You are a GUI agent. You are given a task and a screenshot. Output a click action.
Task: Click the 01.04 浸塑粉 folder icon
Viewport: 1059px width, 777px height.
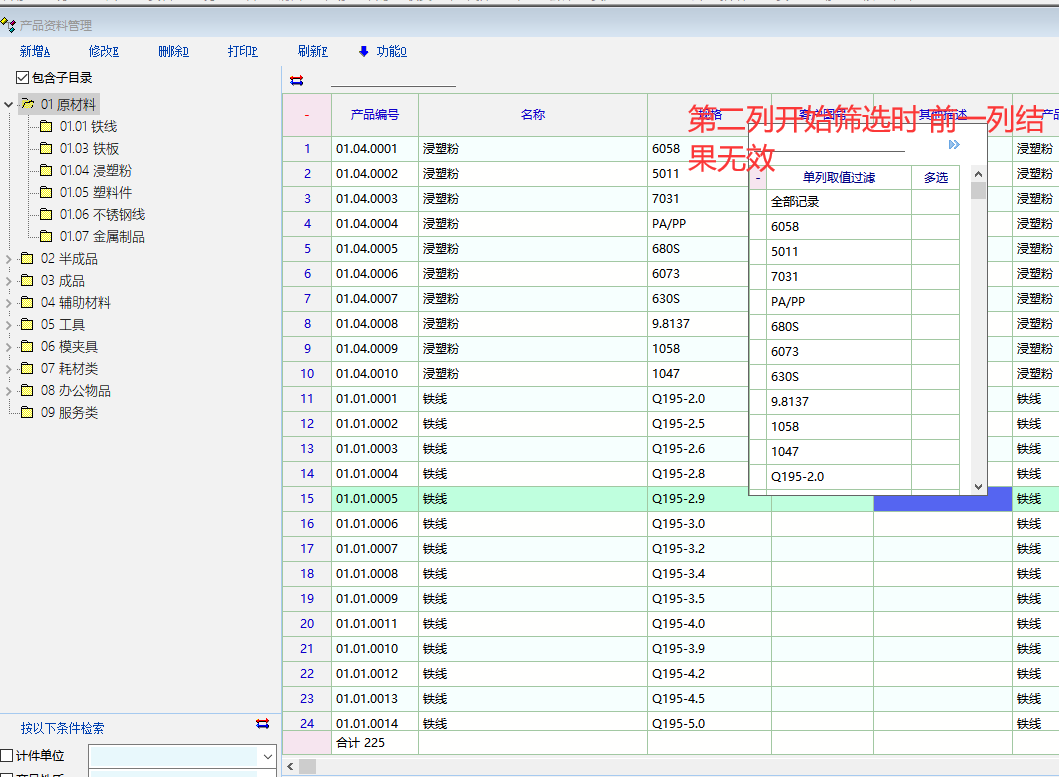pos(46,170)
